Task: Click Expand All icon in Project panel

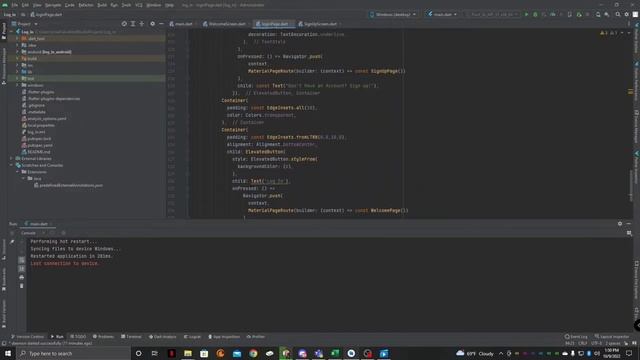Action: [x=133, y=24]
